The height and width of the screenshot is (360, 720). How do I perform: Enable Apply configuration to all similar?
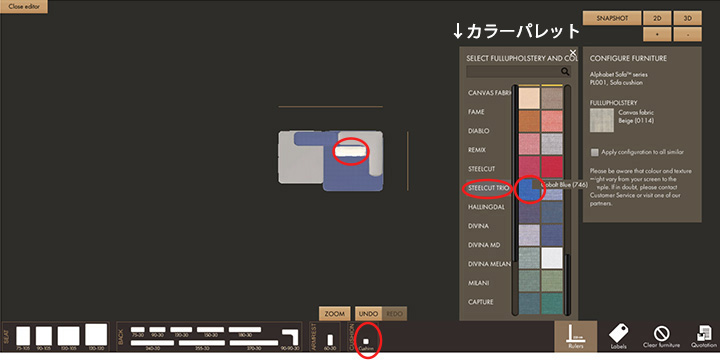(x=595, y=152)
